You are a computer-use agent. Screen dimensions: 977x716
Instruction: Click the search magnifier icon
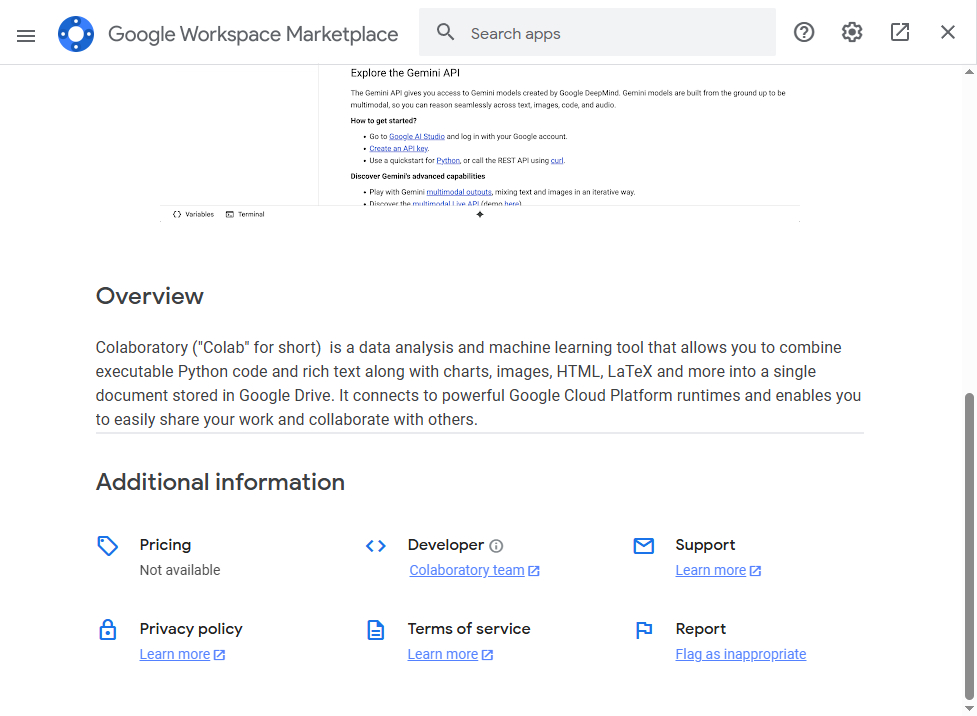point(446,33)
